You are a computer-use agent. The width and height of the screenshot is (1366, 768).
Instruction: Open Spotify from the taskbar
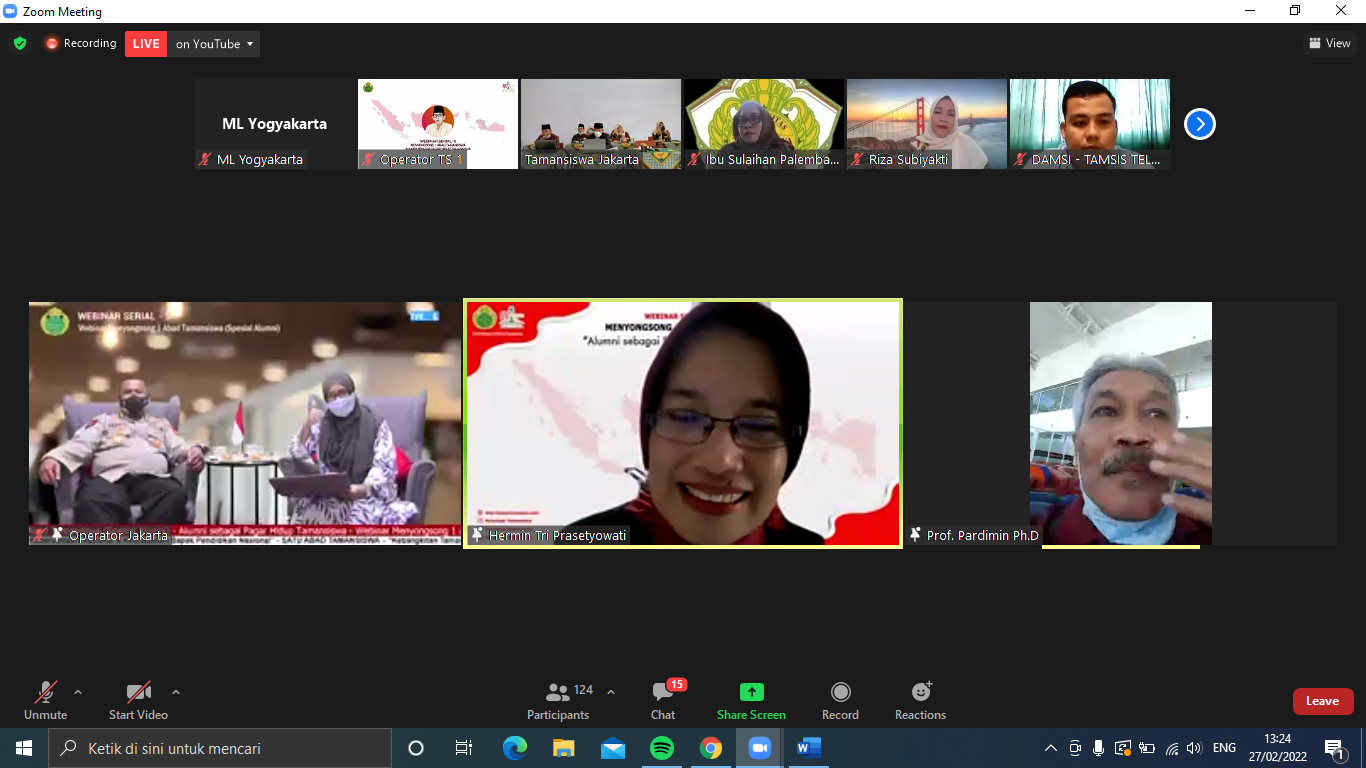[x=661, y=748]
